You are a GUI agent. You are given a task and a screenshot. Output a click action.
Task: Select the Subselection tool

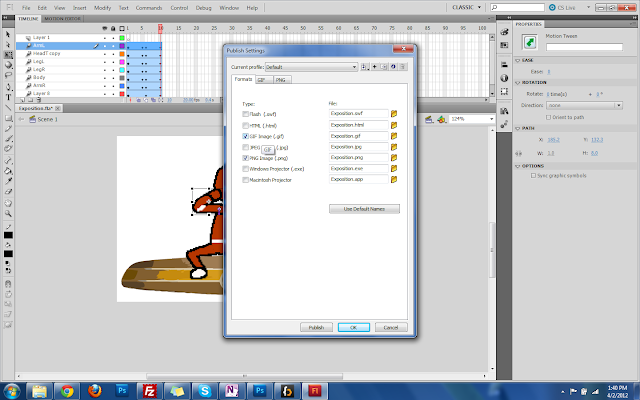[8, 44]
